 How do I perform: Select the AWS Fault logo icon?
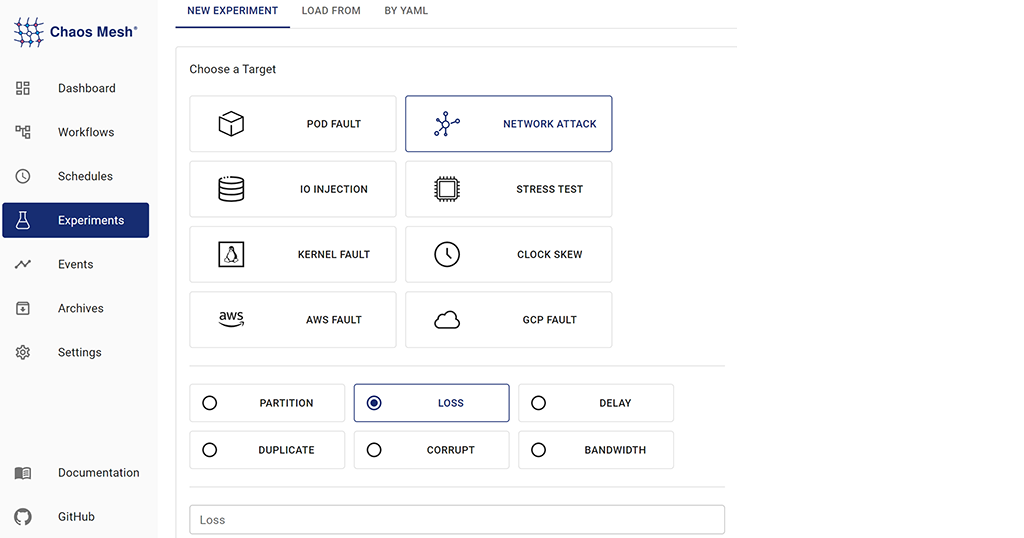click(x=231, y=319)
